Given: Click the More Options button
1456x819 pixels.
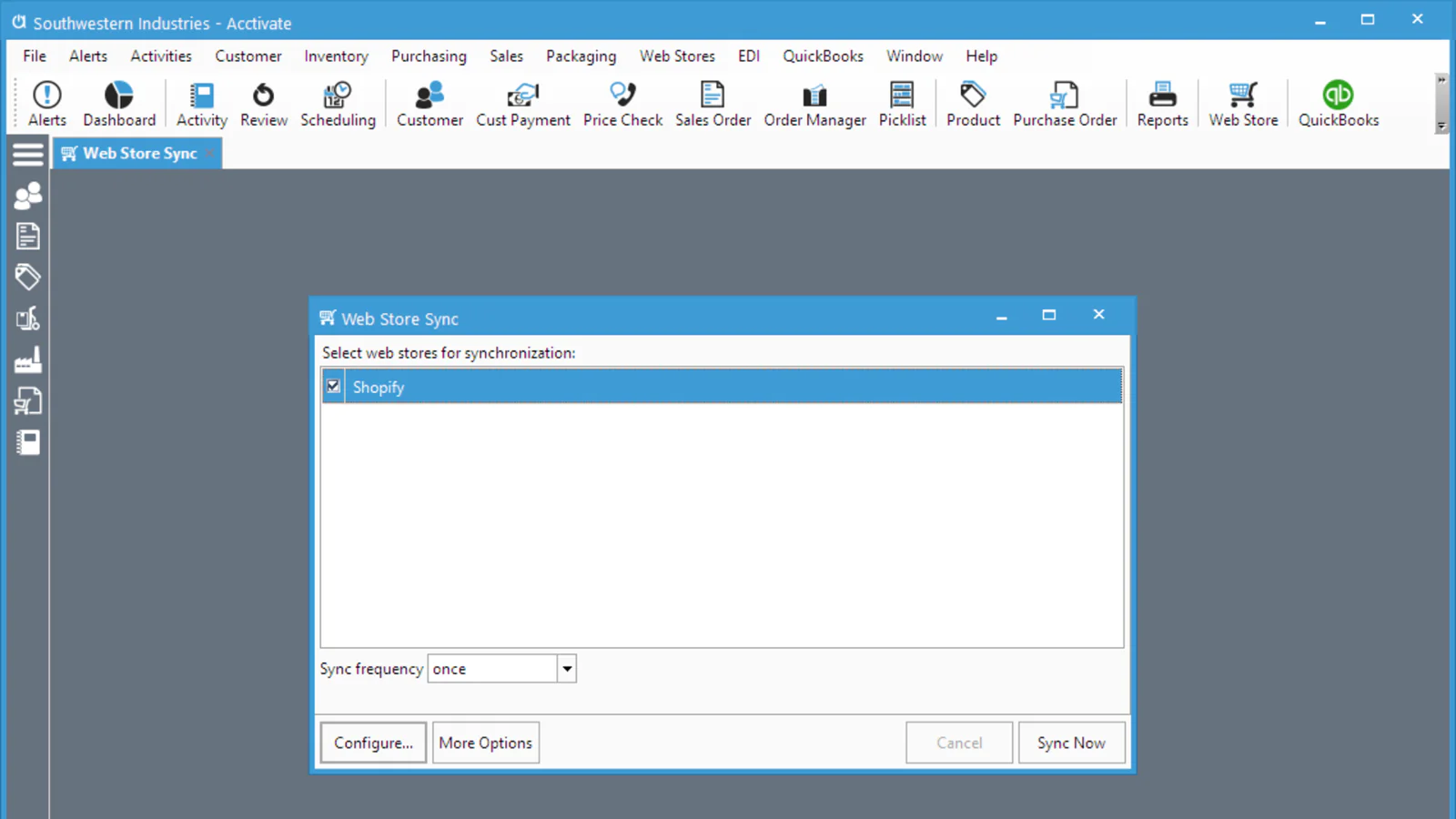Looking at the screenshot, I should 485,743.
